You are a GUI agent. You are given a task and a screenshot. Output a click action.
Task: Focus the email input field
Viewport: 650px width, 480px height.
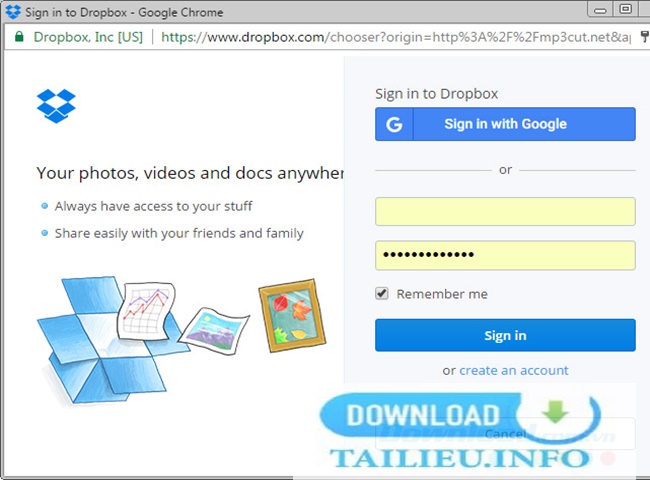[x=505, y=211]
